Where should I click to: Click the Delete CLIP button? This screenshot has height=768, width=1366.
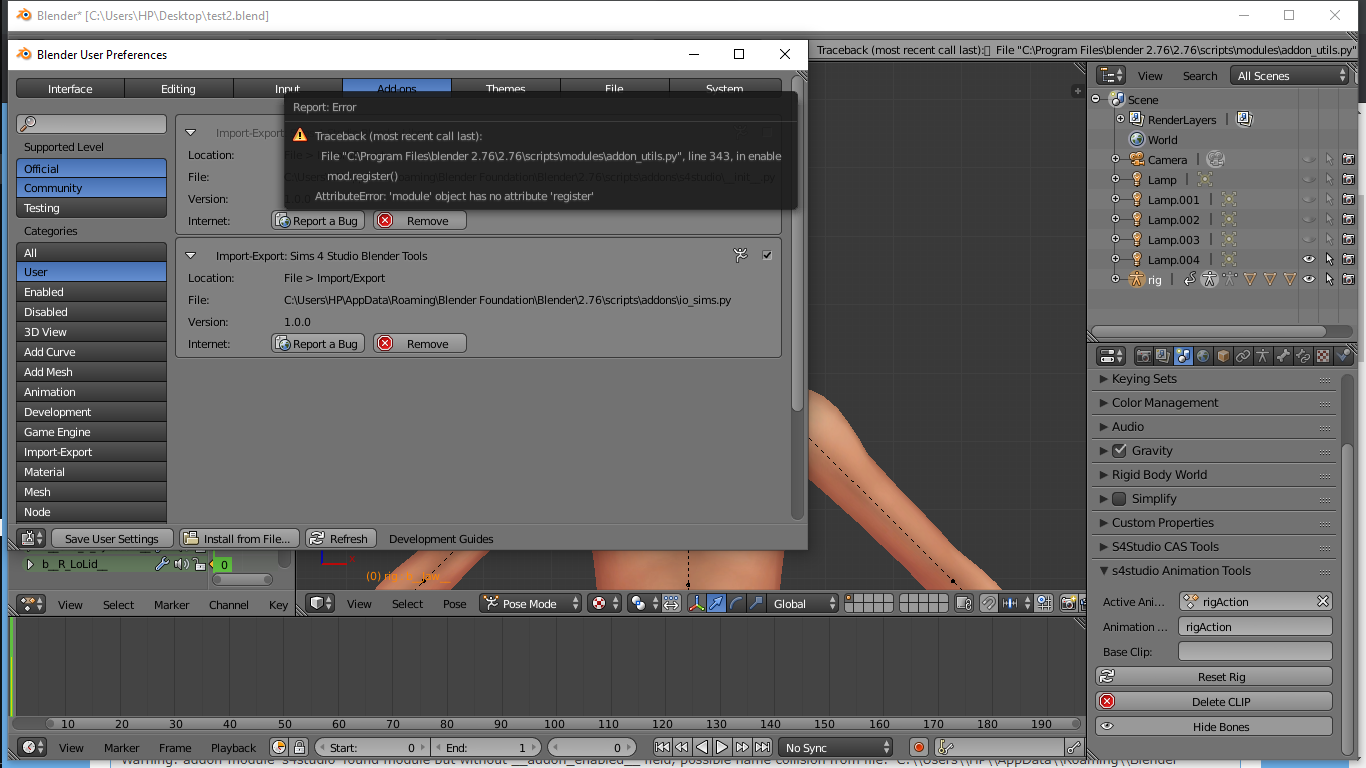tap(1214, 701)
